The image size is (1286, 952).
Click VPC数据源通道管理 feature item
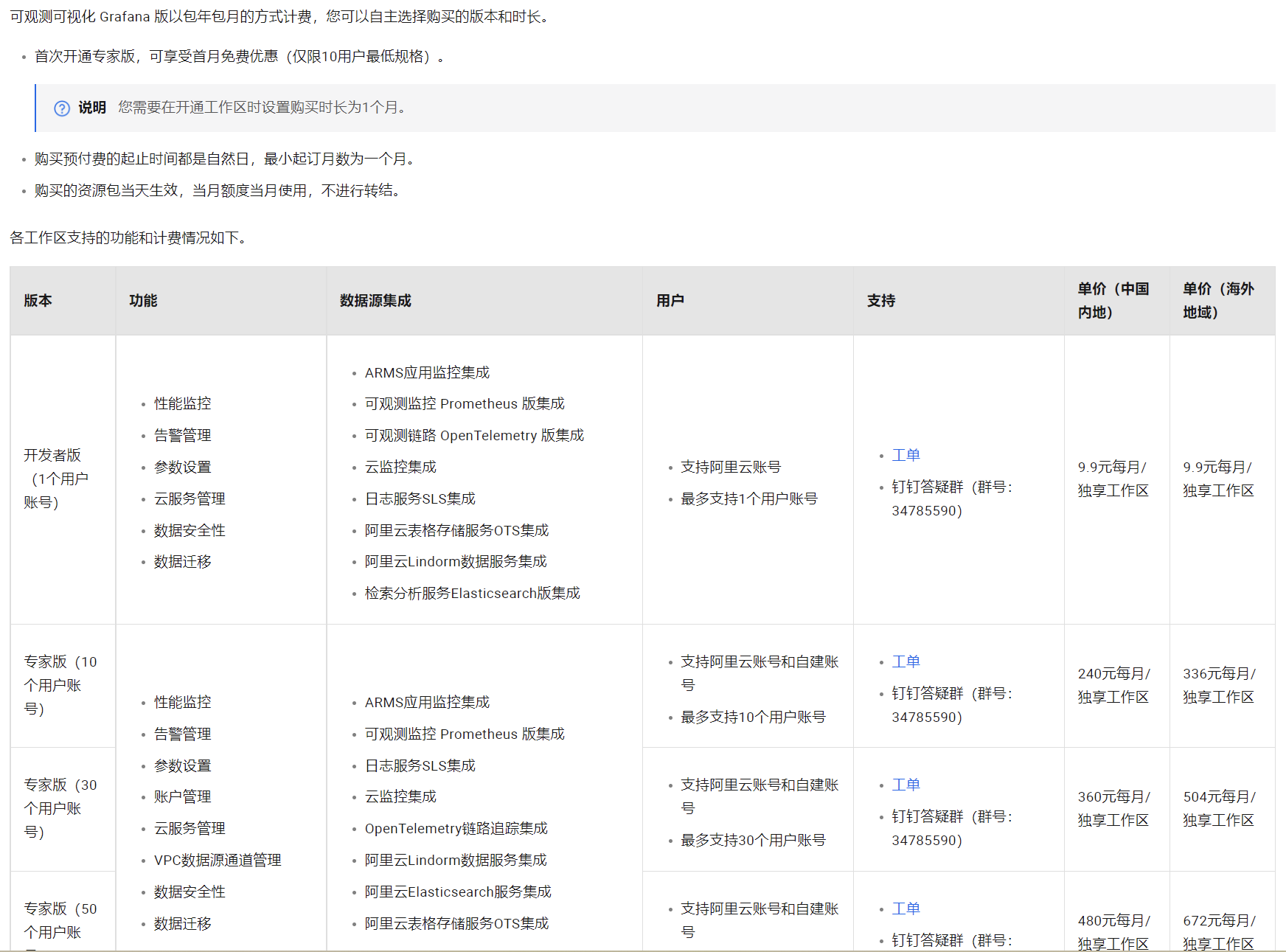point(218,861)
